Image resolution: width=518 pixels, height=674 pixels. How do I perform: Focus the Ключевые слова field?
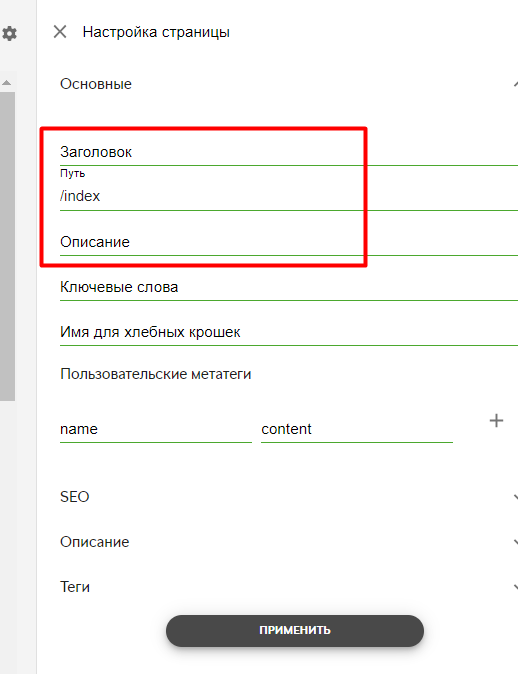click(x=289, y=288)
